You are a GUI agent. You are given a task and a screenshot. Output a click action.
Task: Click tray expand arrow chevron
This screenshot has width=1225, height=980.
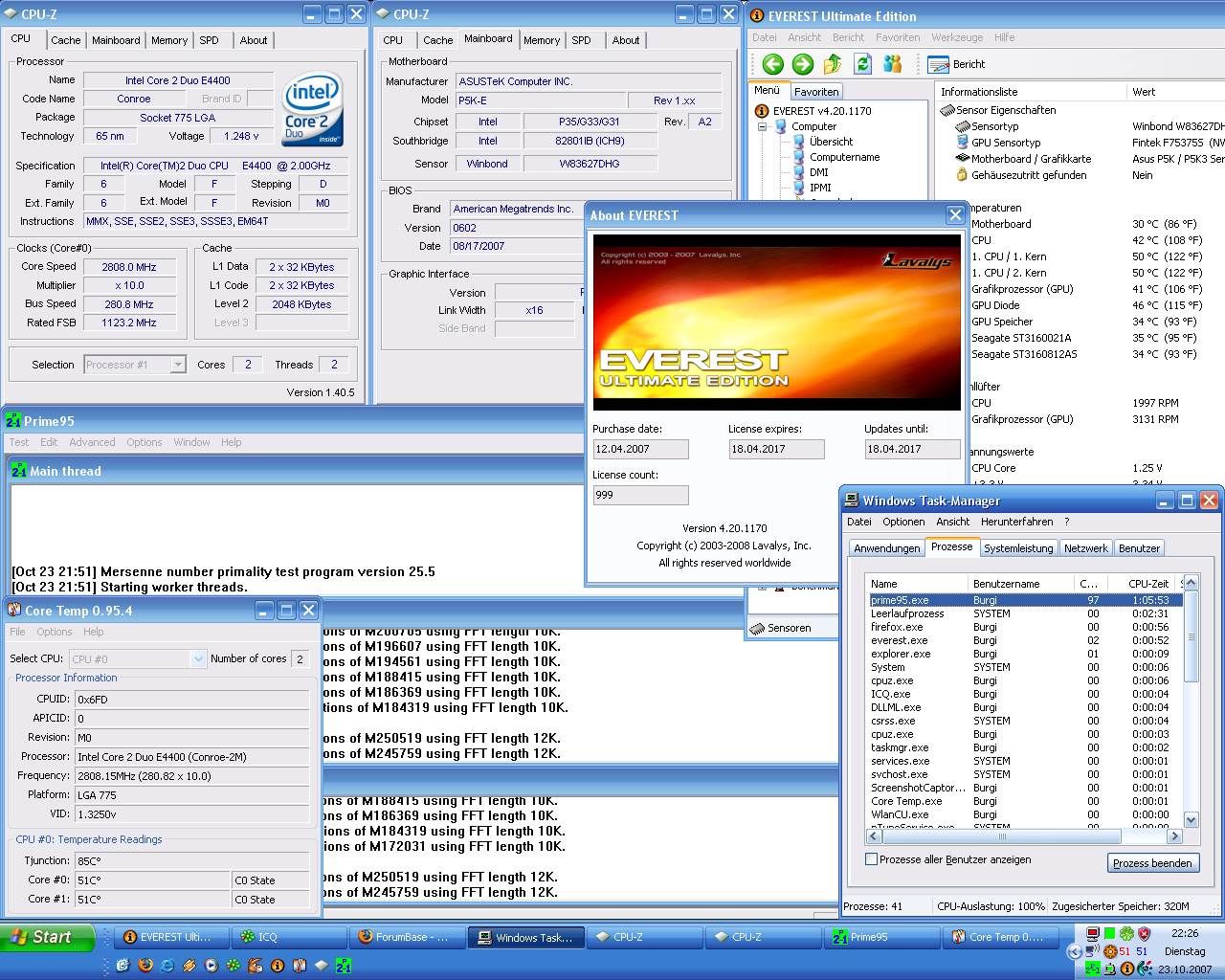[1074, 951]
